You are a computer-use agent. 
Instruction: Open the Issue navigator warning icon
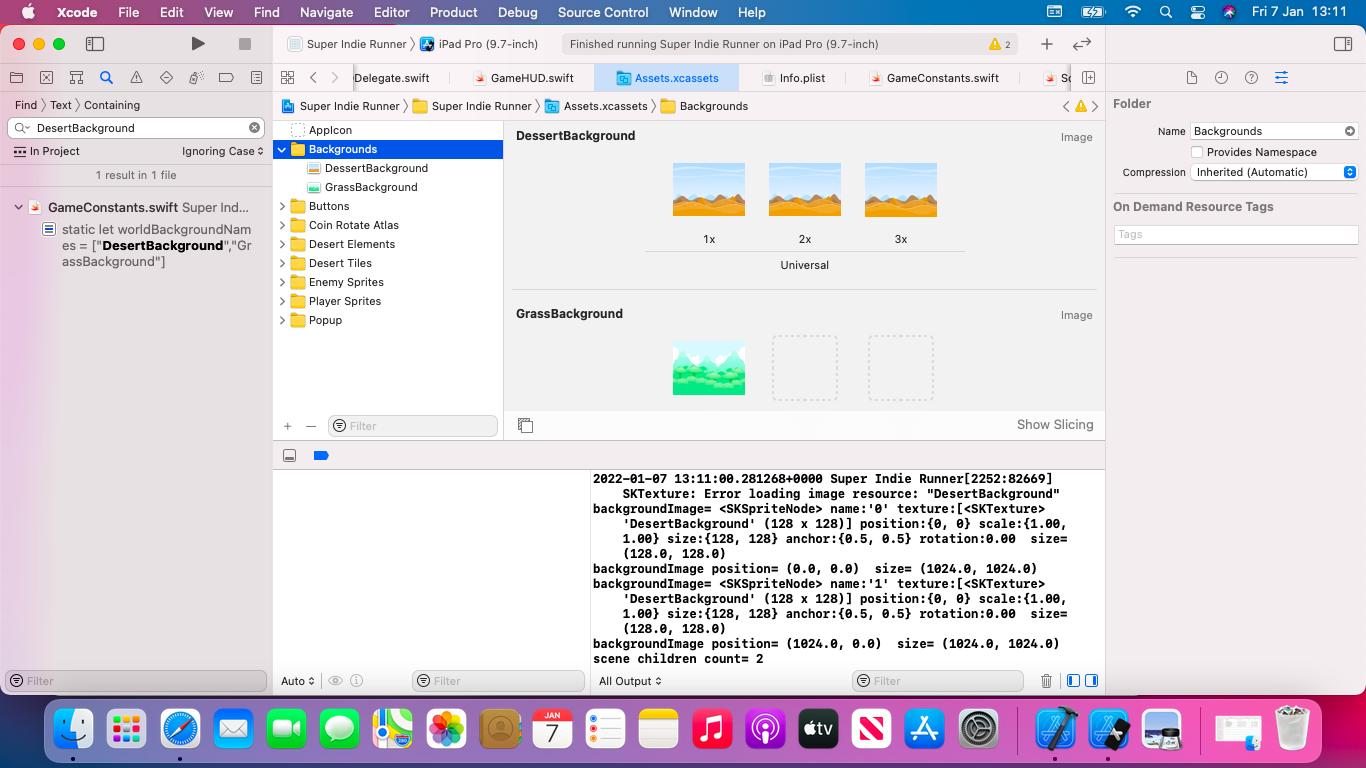tap(136, 78)
